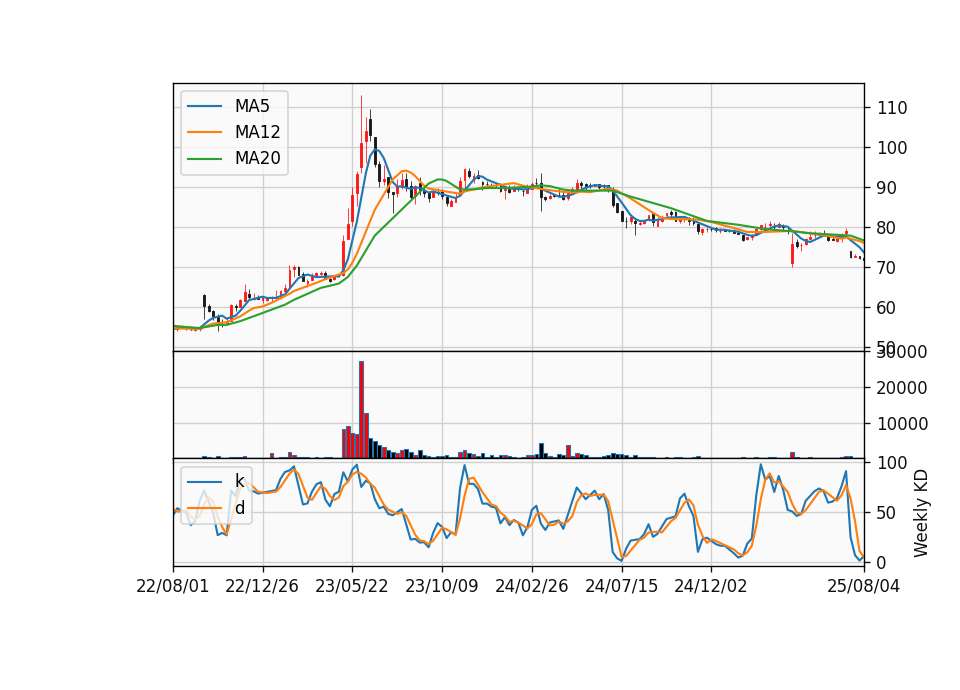Click the MA12 legend label

pos(257,132)
